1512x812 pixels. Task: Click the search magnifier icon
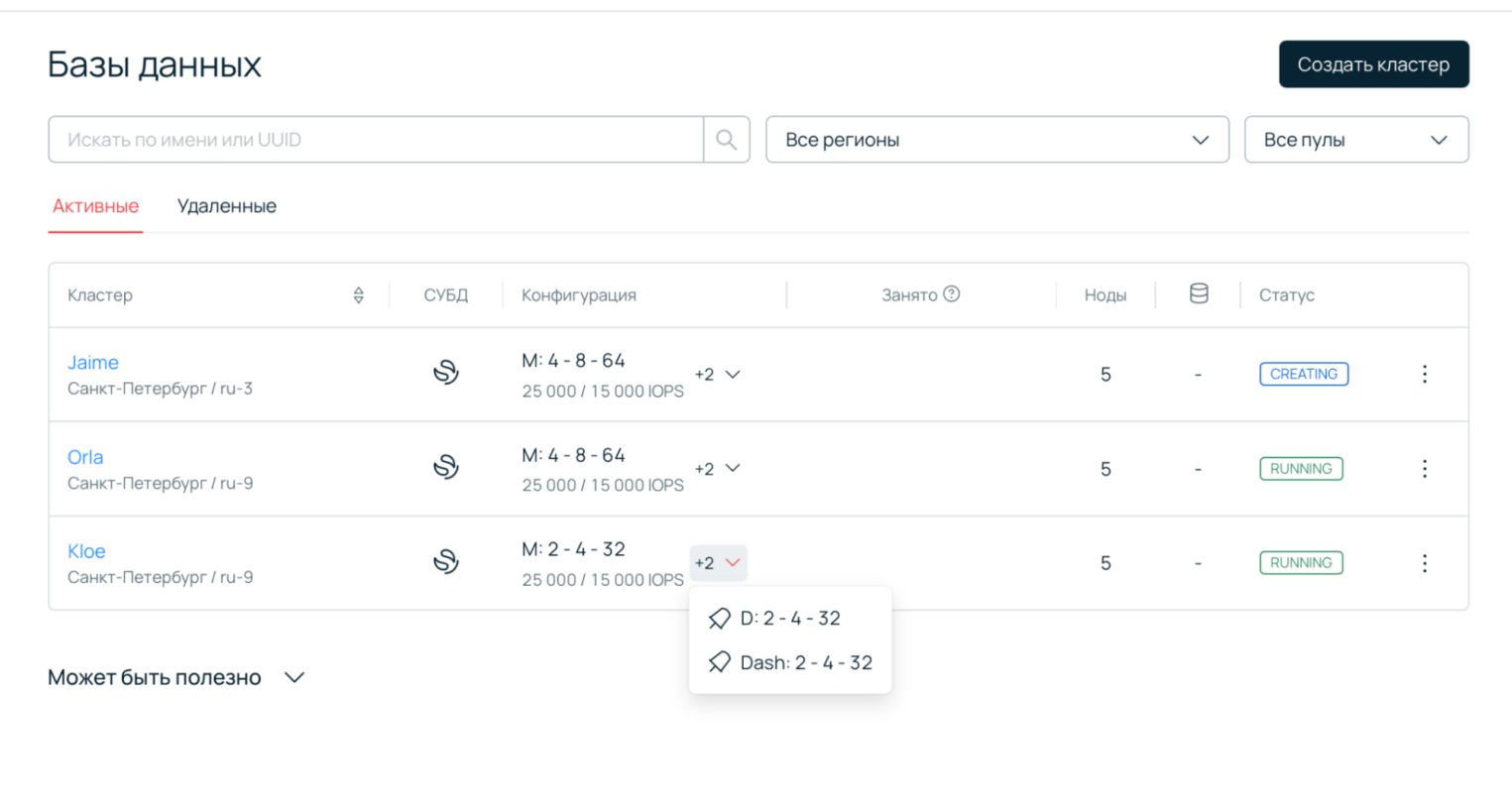(x=727, y=139)
